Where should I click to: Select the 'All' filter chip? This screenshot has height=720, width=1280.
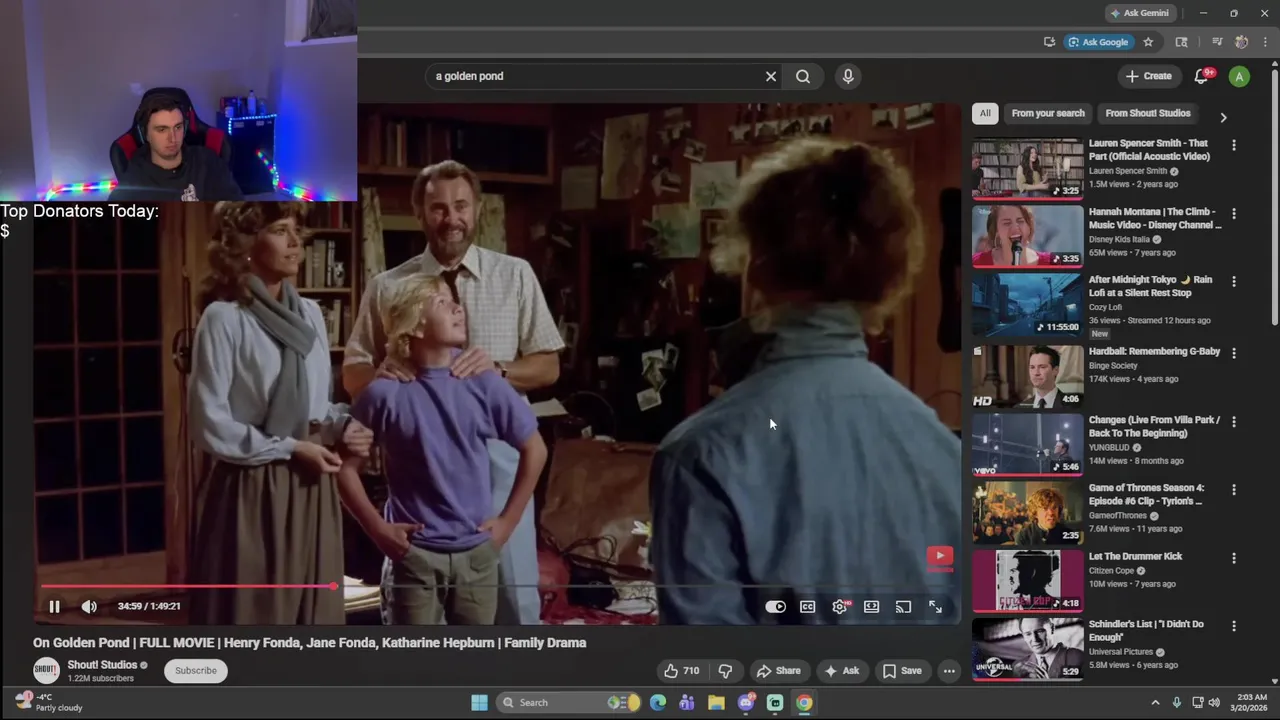[985, 113]
